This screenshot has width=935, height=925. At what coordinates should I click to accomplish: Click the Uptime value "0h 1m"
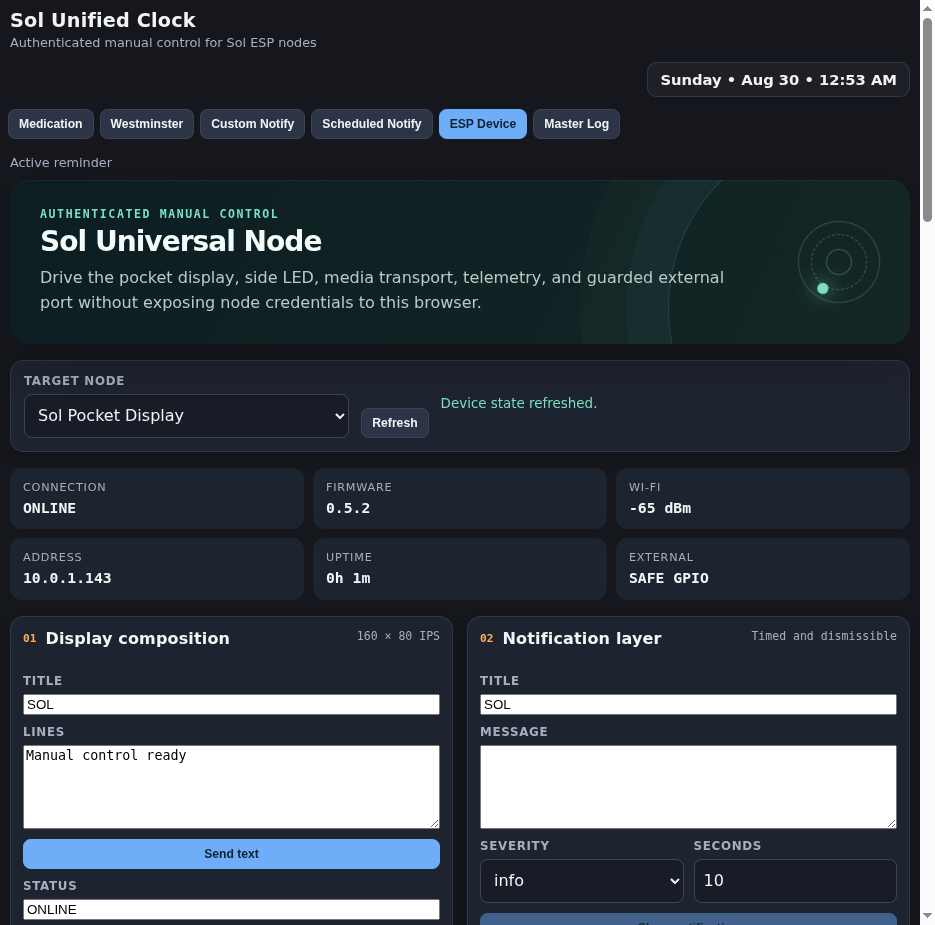point(348,578)
